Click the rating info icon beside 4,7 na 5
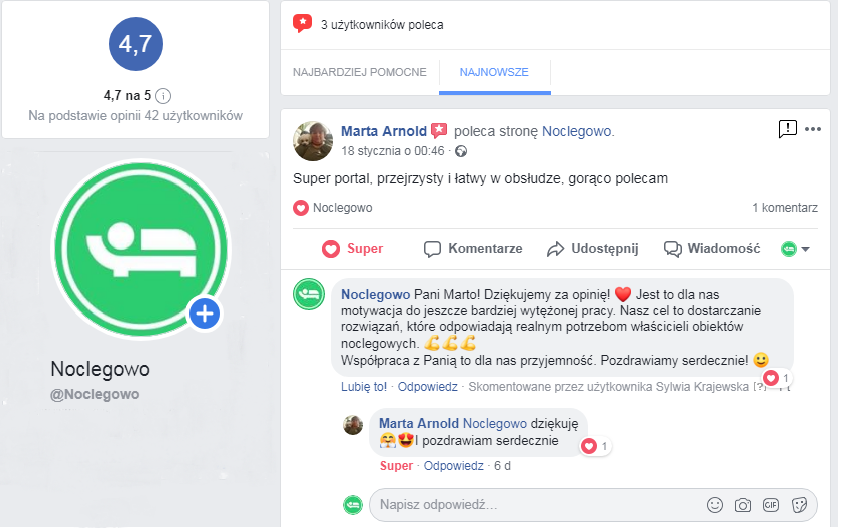This screenshot has height=528, width=842. (x=163, y=96)
